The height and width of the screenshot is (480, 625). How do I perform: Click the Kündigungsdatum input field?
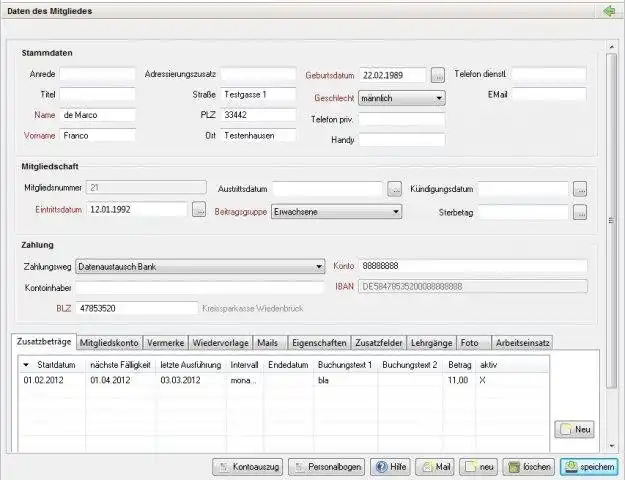523,189
